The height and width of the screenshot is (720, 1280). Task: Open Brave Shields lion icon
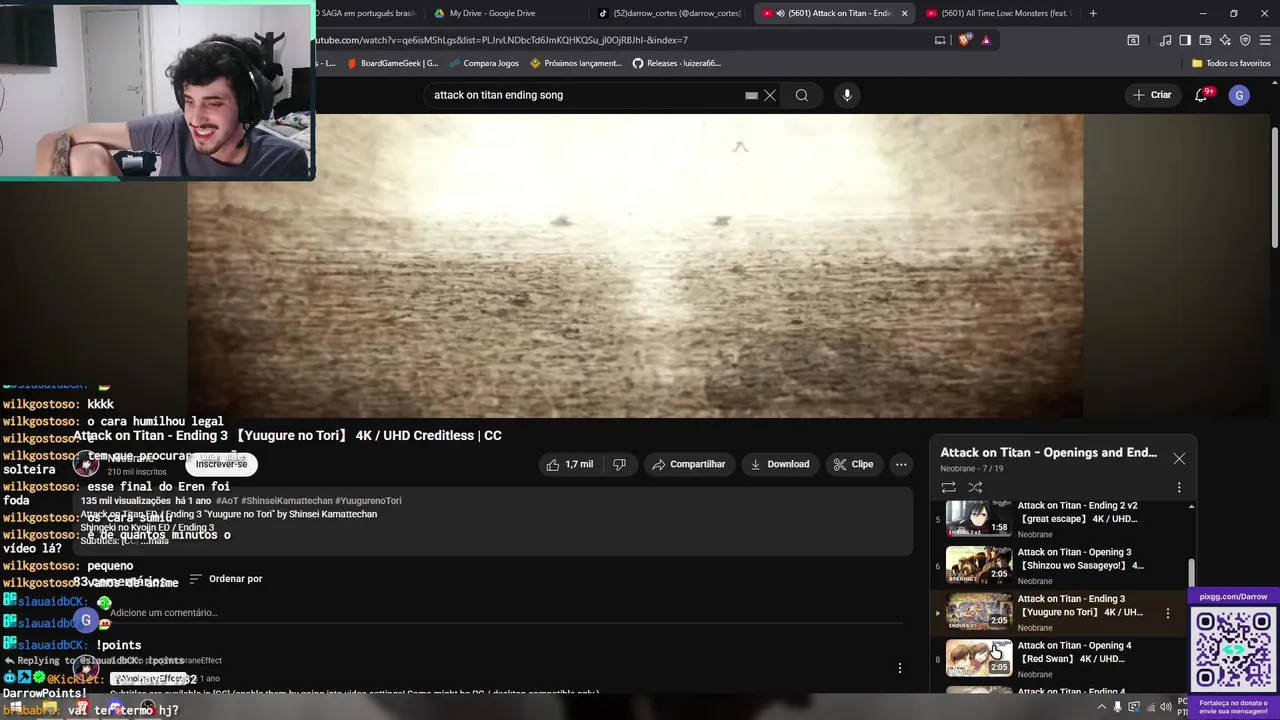point(964,40)
